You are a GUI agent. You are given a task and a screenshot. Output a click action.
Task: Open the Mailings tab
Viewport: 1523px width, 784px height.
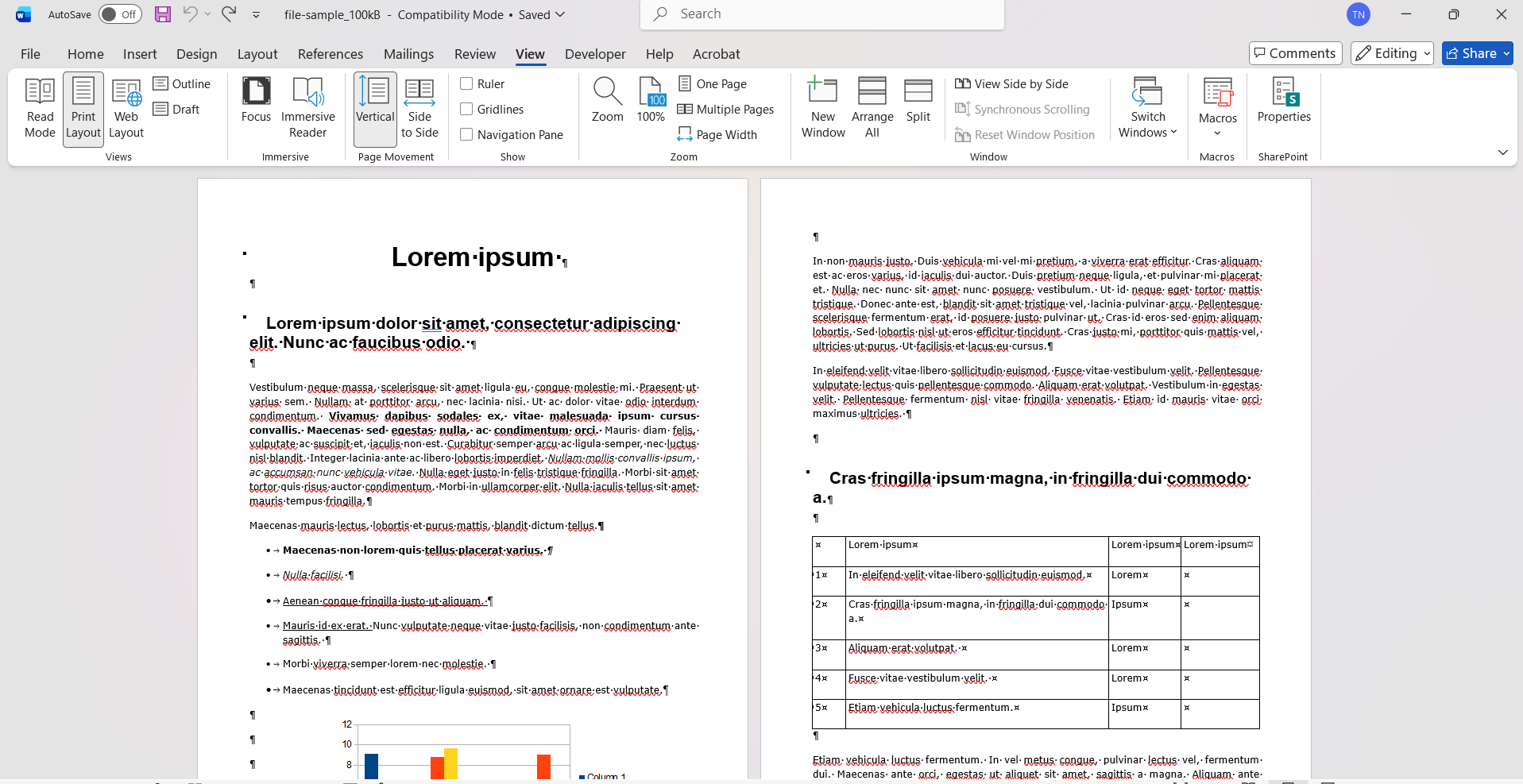[x=408, y=53]
